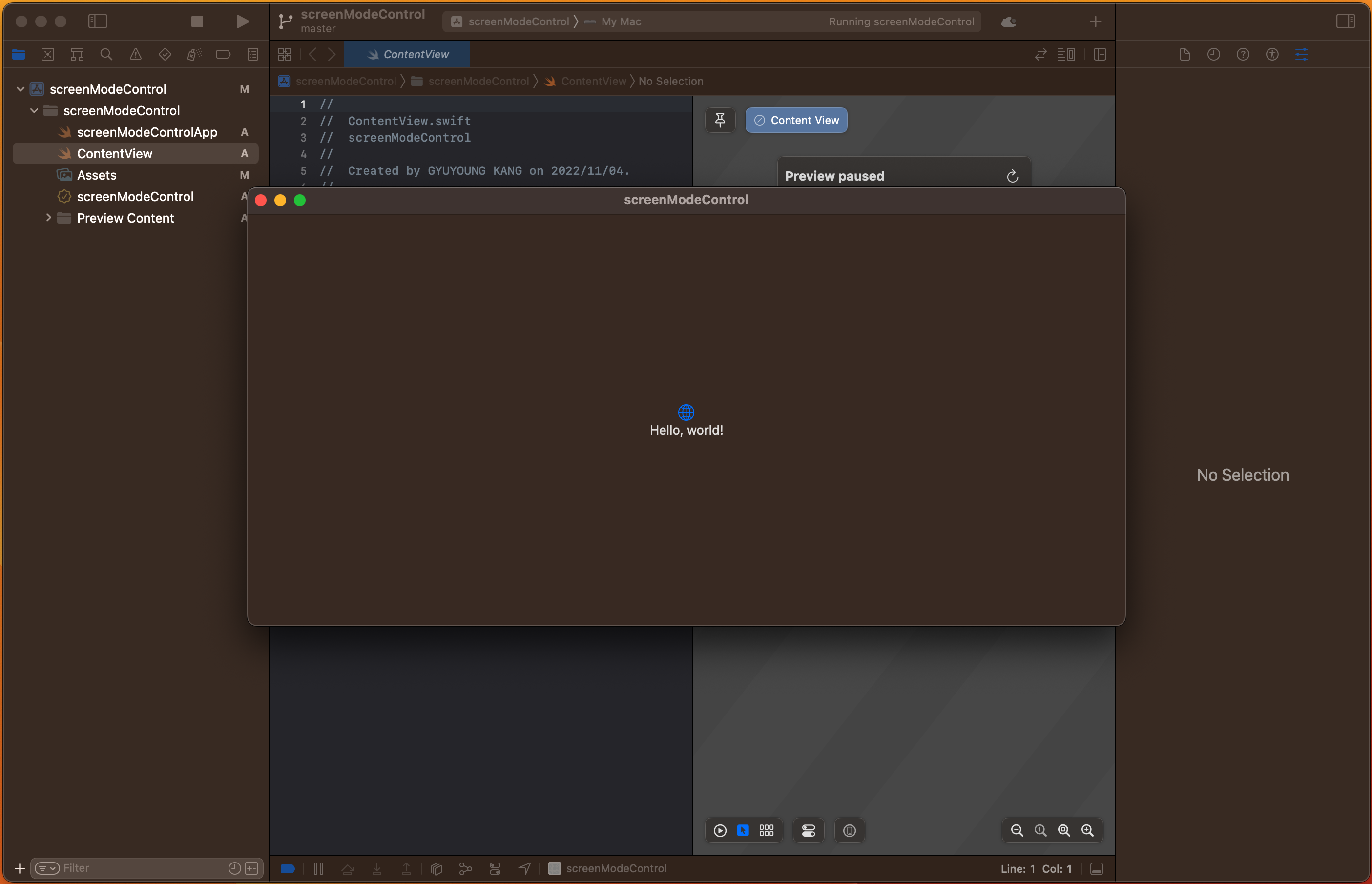Toggle the right inspector panel
The image size is (1372, 884).
[1345, 22]
